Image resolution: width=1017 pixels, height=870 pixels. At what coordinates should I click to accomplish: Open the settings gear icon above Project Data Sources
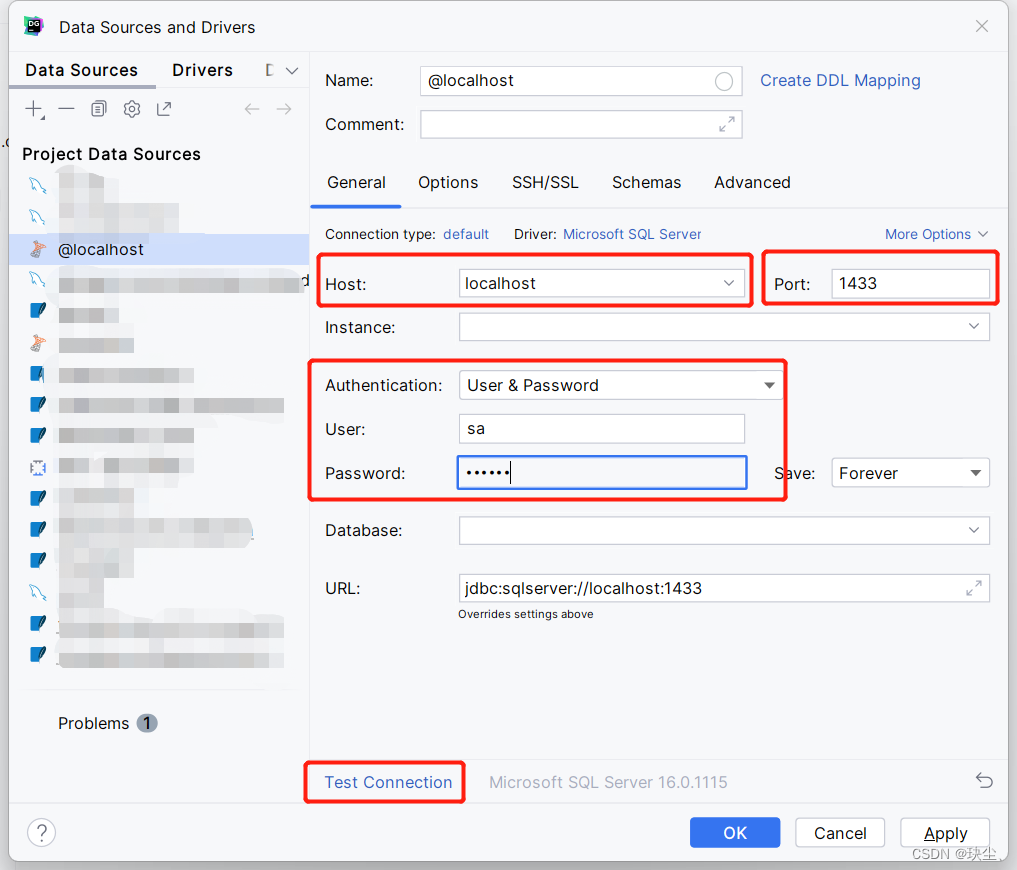[131, 109]
